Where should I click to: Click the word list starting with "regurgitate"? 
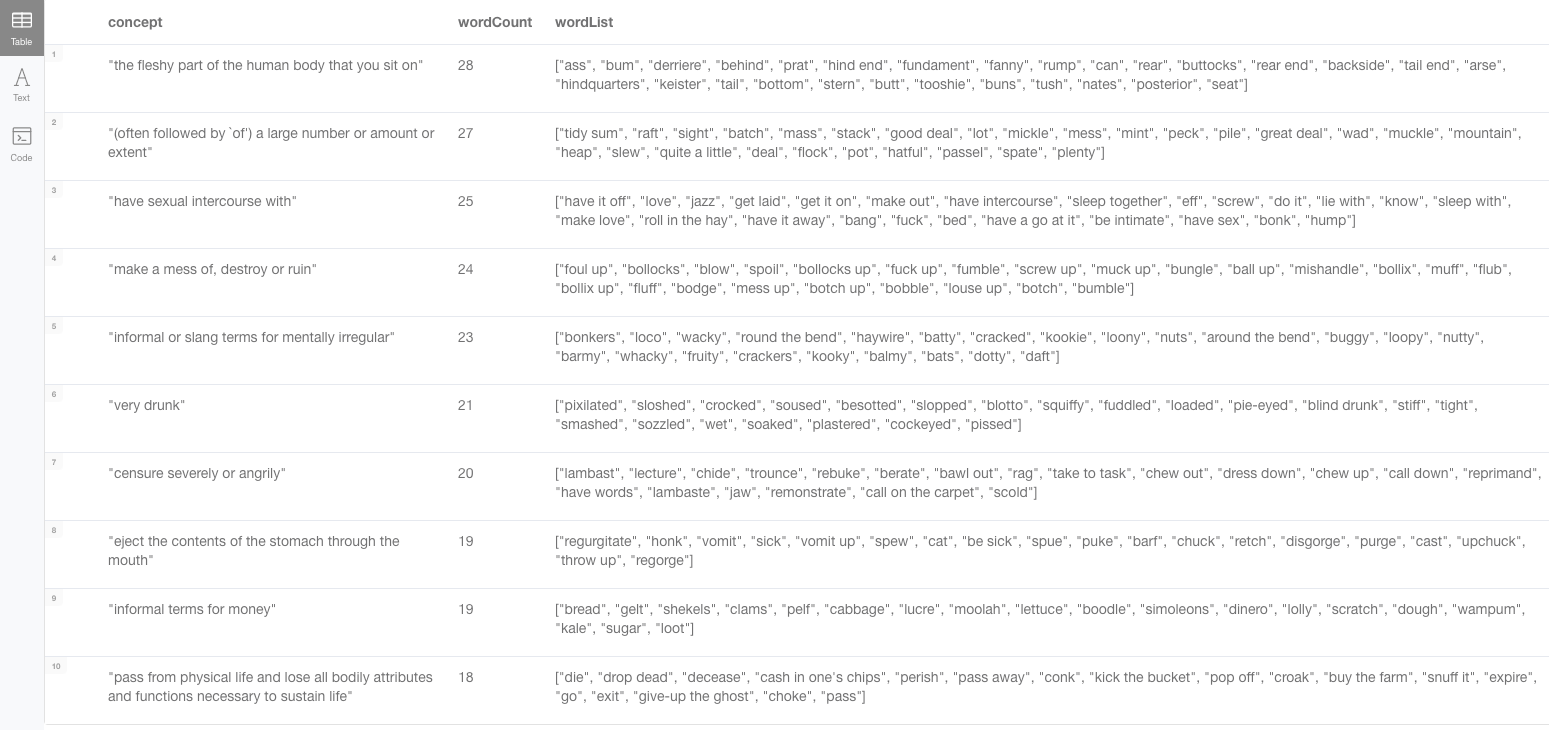click(x=1039, y=550)
